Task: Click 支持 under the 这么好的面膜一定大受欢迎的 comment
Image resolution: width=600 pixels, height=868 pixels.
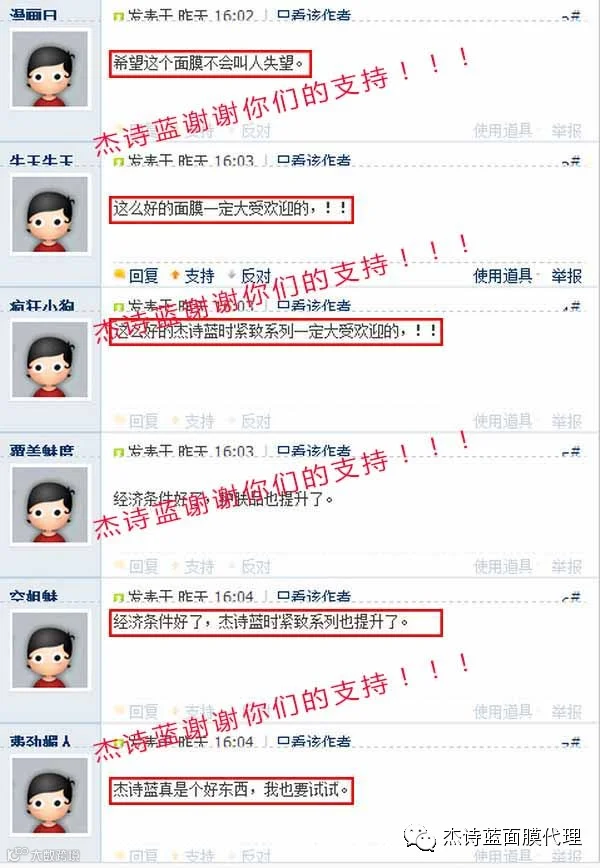Action: tap(199, 275)
